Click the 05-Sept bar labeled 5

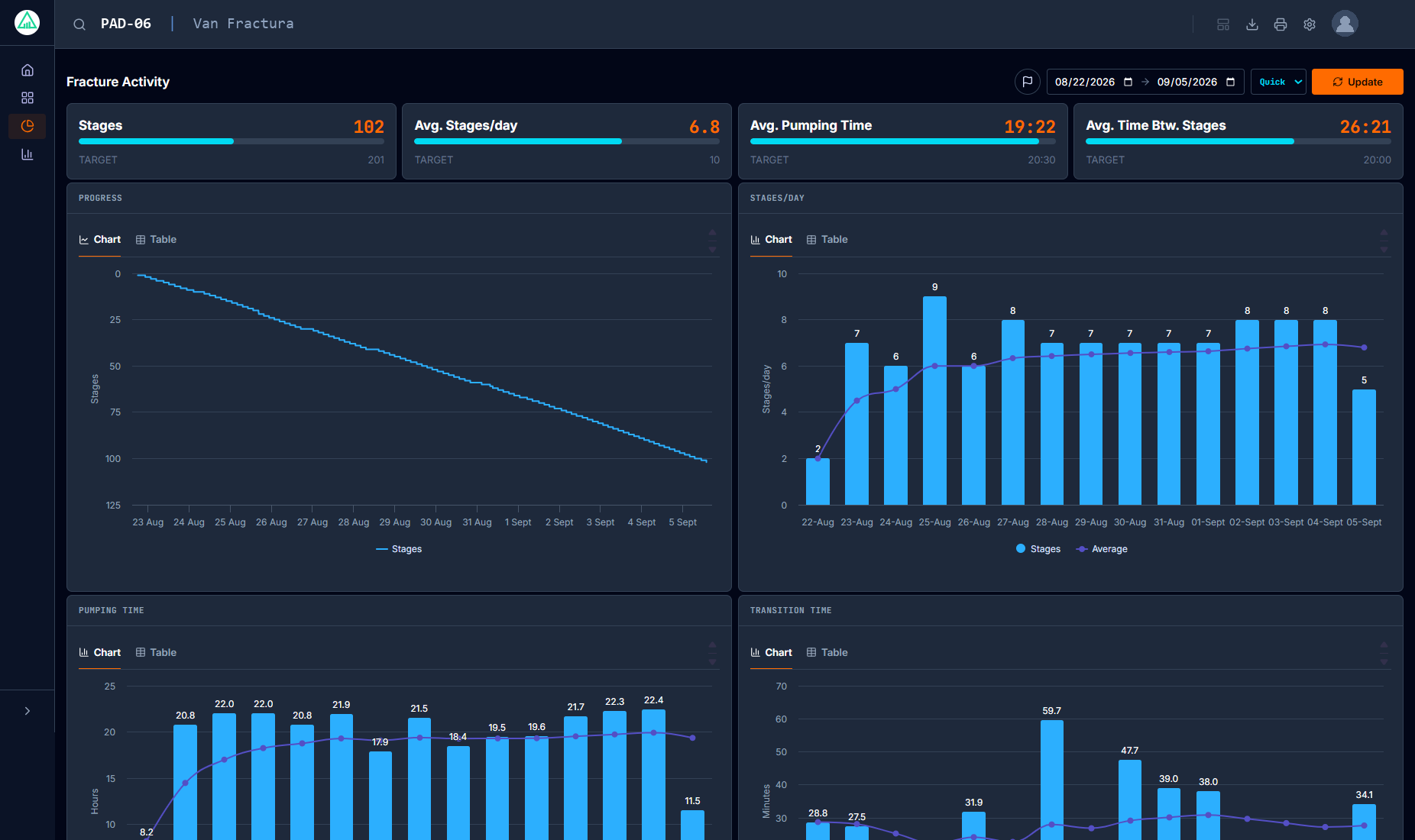click(1364, 447)
